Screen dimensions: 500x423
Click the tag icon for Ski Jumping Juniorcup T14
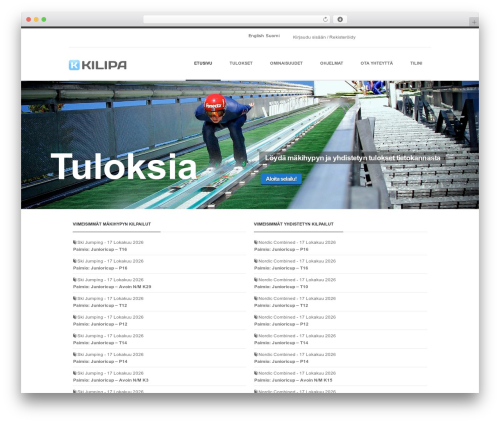pos(75,336)
